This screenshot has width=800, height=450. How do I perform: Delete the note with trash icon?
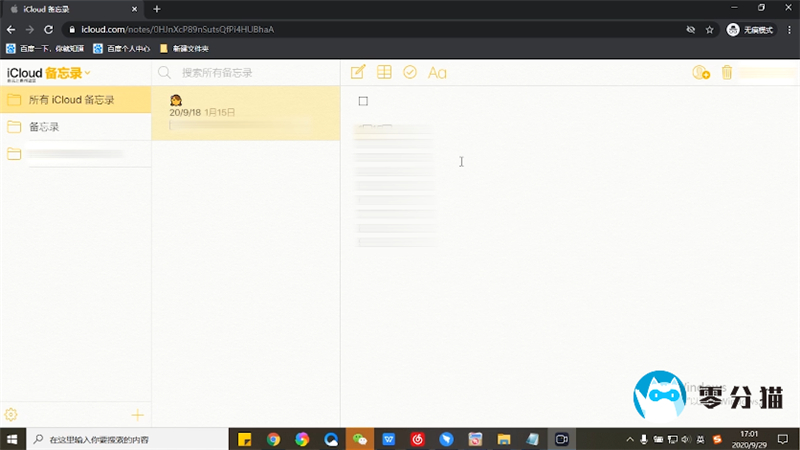[x=727, y=73]
